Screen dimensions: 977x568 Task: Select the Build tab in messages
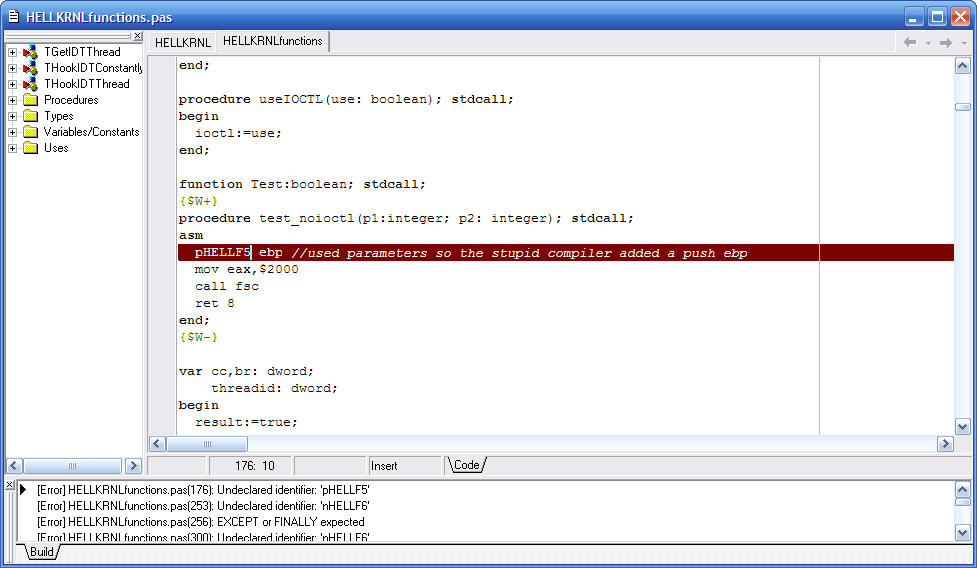click(x=42, y=552)
